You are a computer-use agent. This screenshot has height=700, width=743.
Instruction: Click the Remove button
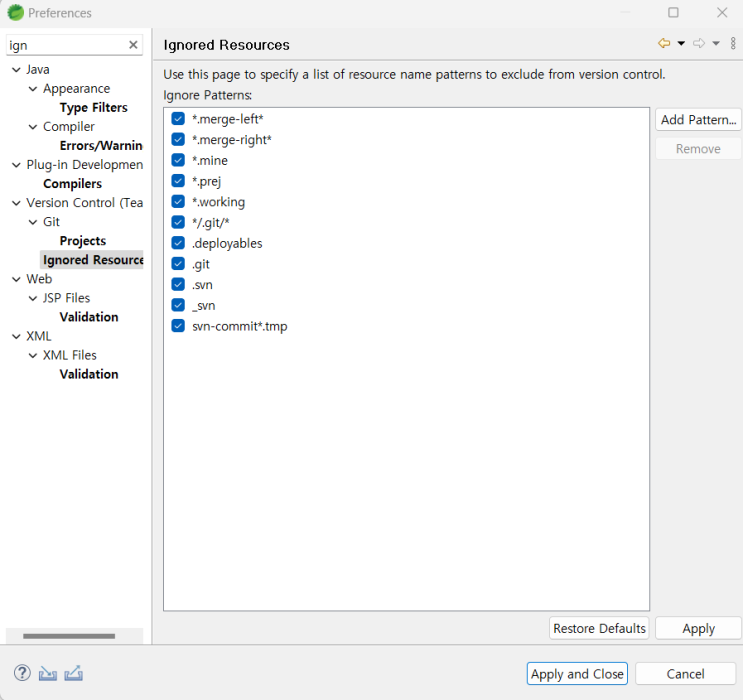click(x=698, y=149)
